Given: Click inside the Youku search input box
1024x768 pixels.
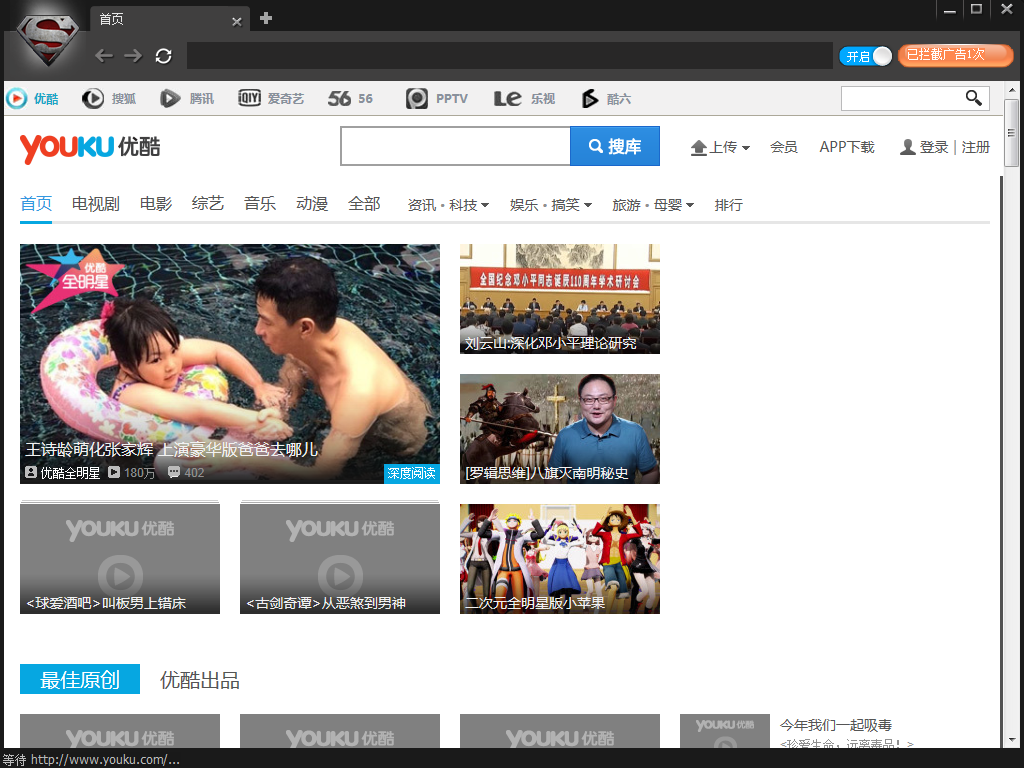Looking at the screenshot, I should pos(455,147).
